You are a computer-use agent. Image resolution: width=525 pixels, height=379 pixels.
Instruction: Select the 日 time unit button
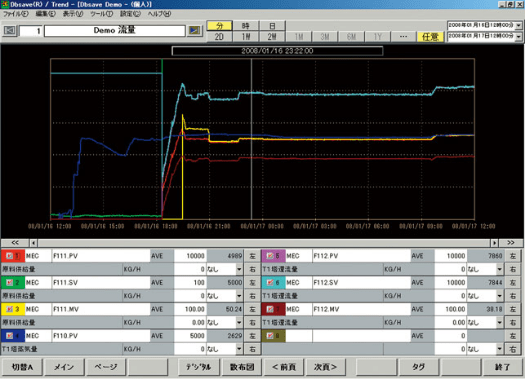point(272,26)
